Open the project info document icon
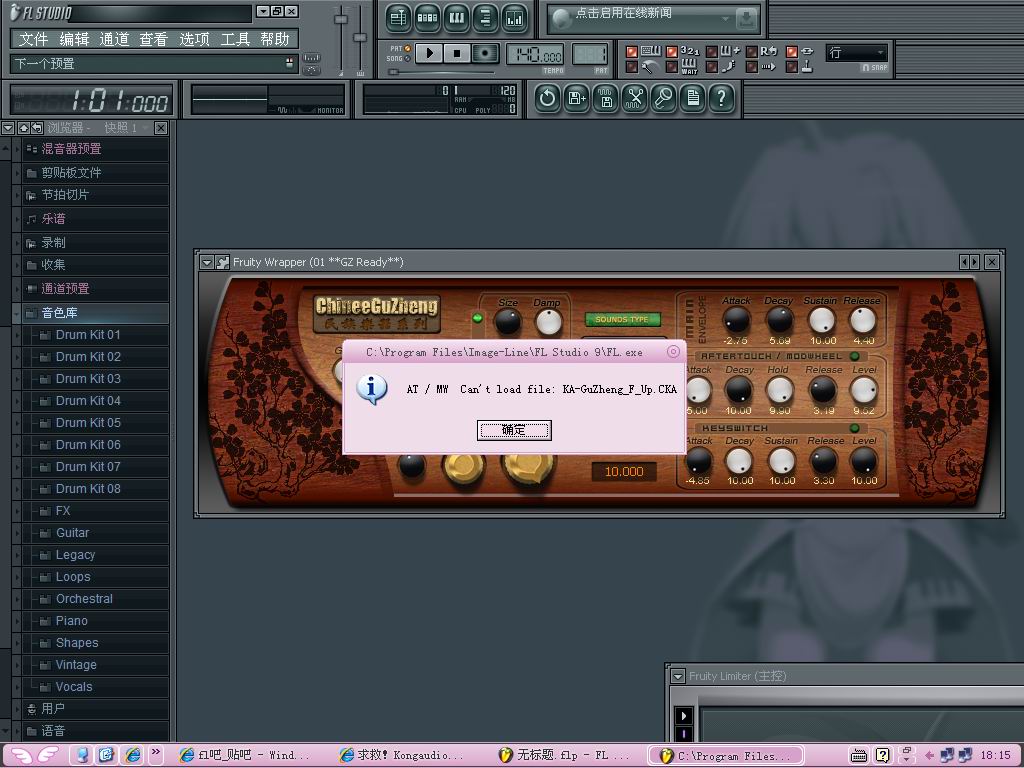Viewport: 1024px width, 768px height. [693, 99]
